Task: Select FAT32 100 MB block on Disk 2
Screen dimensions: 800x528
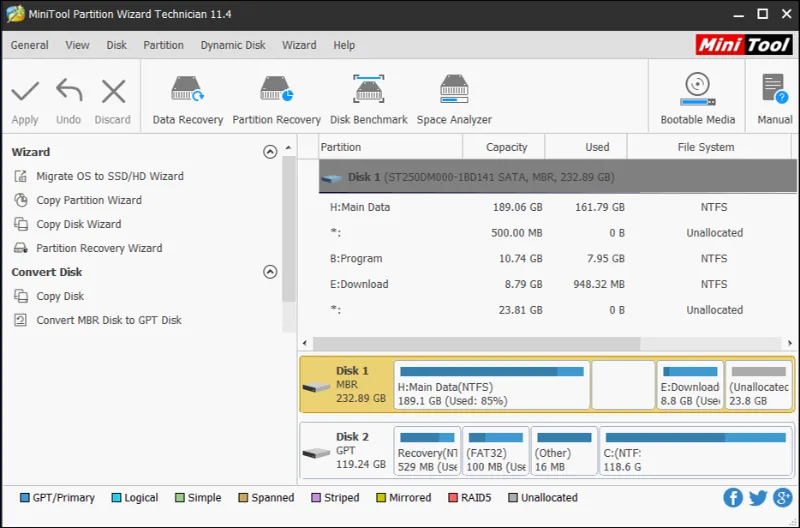Action: click(x=495, y=451)
